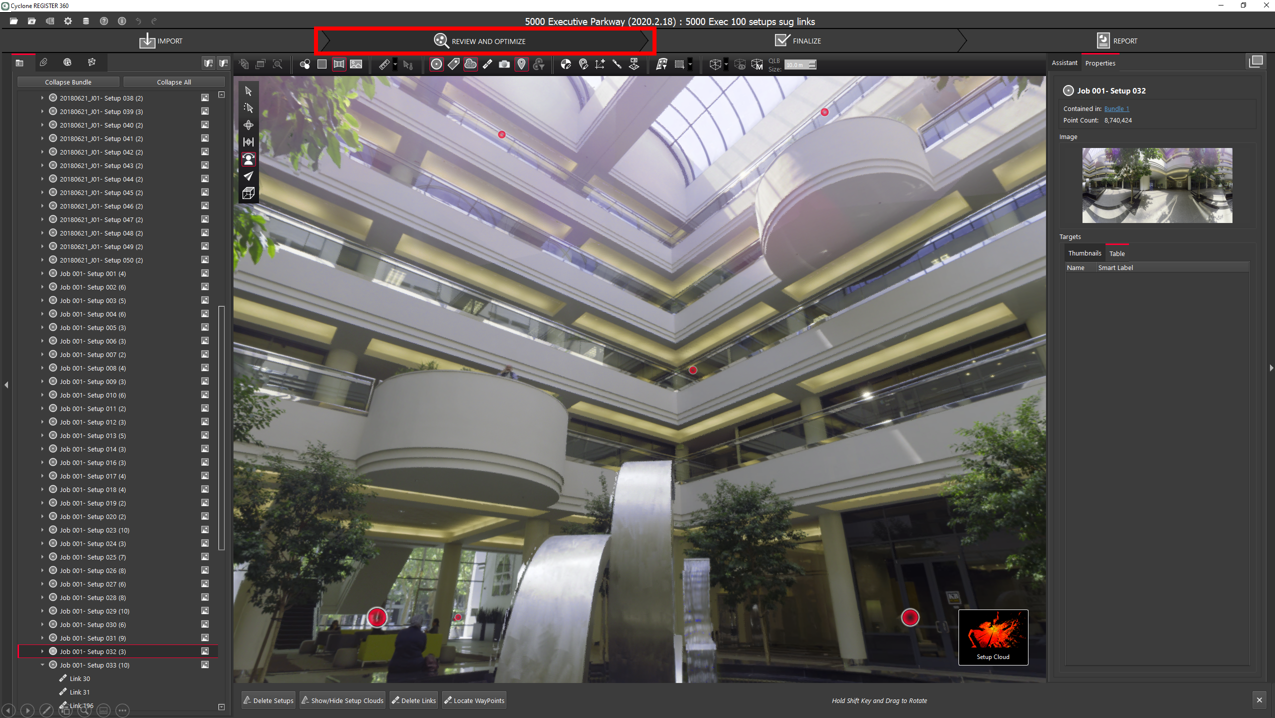Collapse Job 001- Setup 033 tree node
The width and height of the screenshot is (1275, 718).
(x=43, y=665)
